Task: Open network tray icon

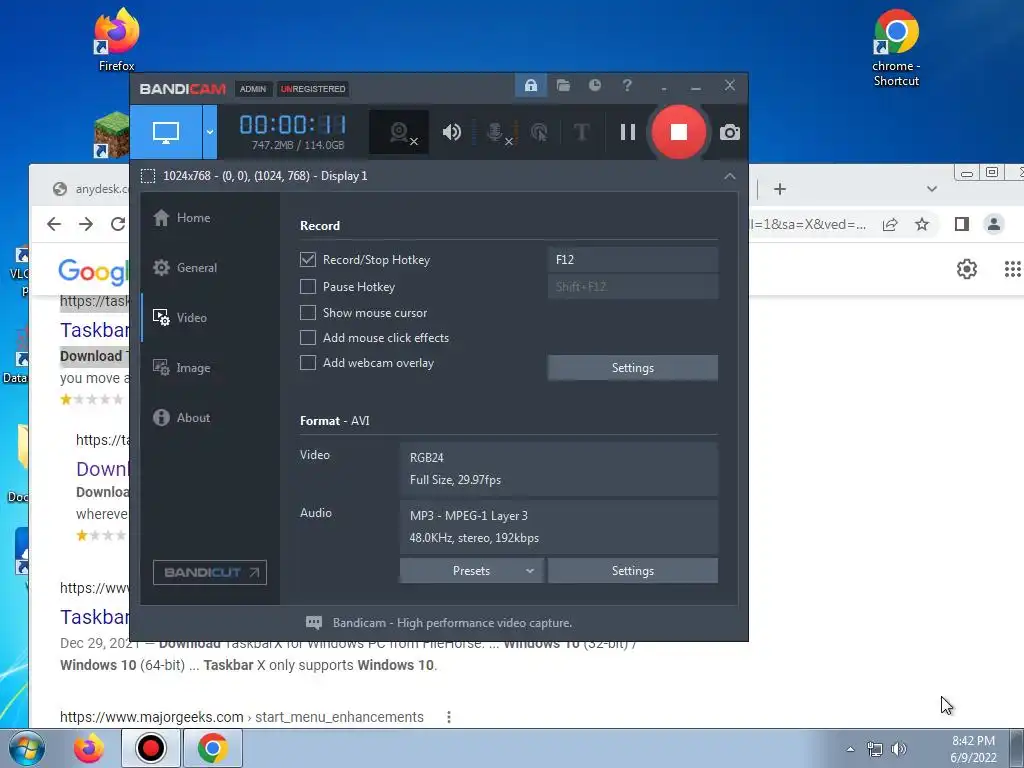Action: pos(874,749)
